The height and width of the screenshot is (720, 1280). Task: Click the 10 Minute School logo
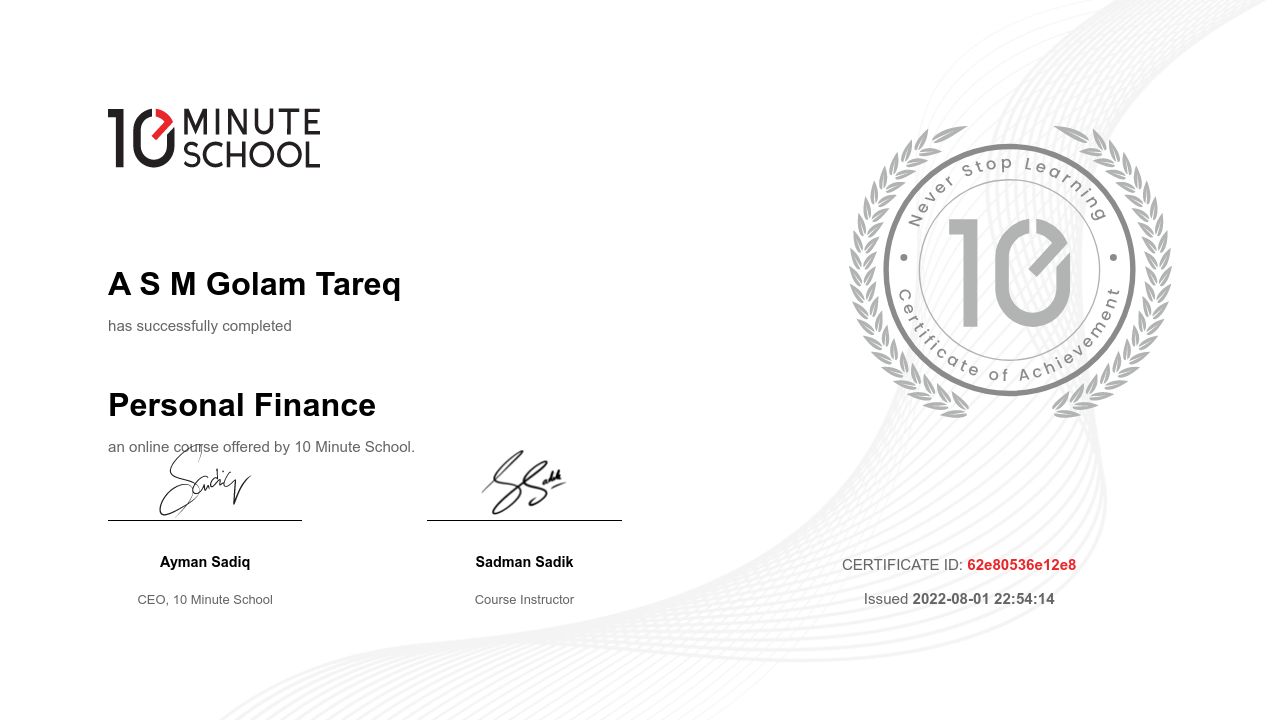tap(214, 138)
